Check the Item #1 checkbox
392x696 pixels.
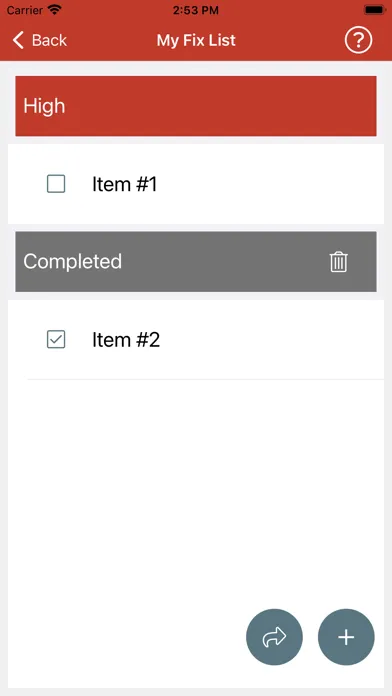tap(56, 184)
